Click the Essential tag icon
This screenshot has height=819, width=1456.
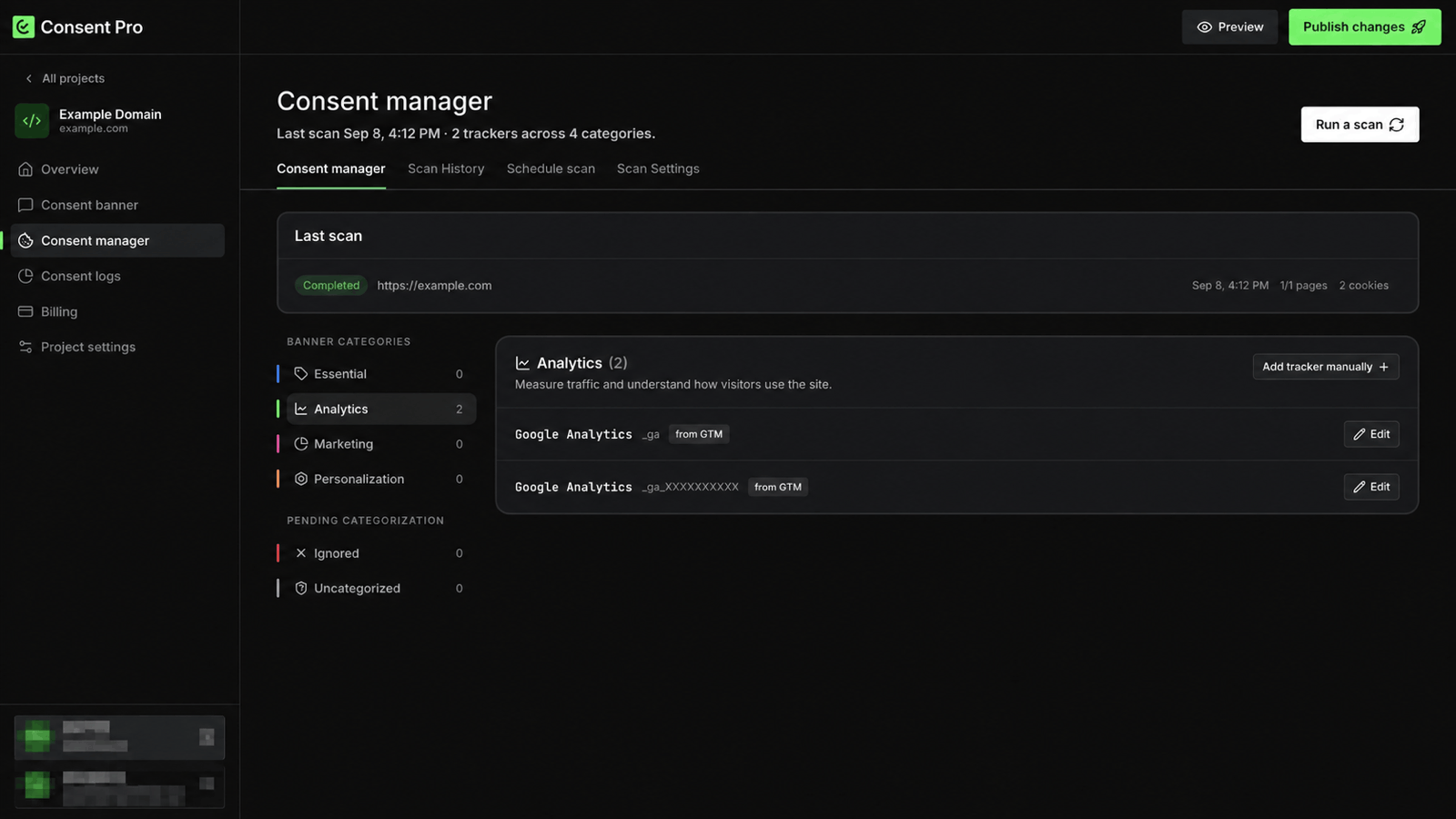(x=301, y=373)
